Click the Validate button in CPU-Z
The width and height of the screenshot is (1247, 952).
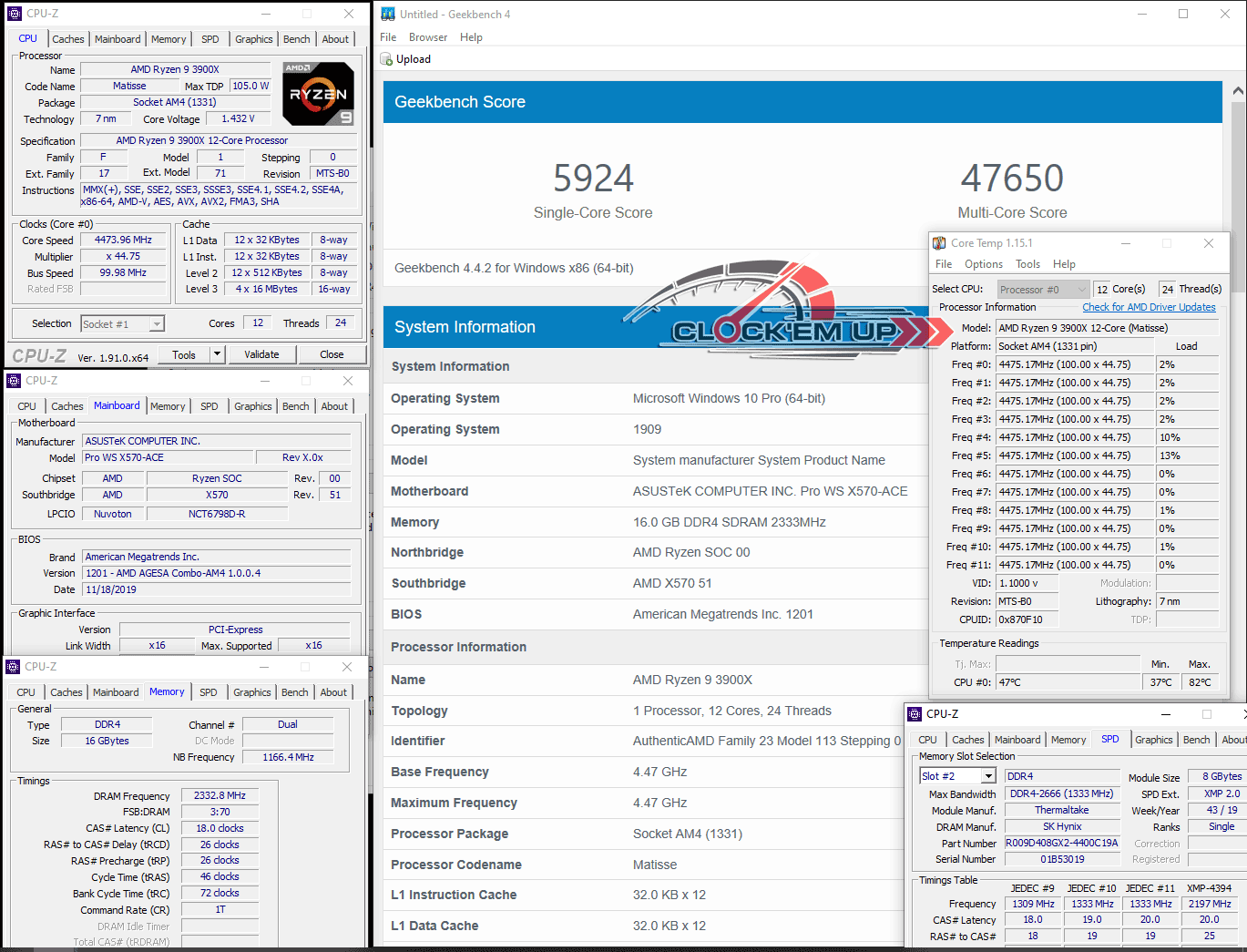tap(261, 354)
